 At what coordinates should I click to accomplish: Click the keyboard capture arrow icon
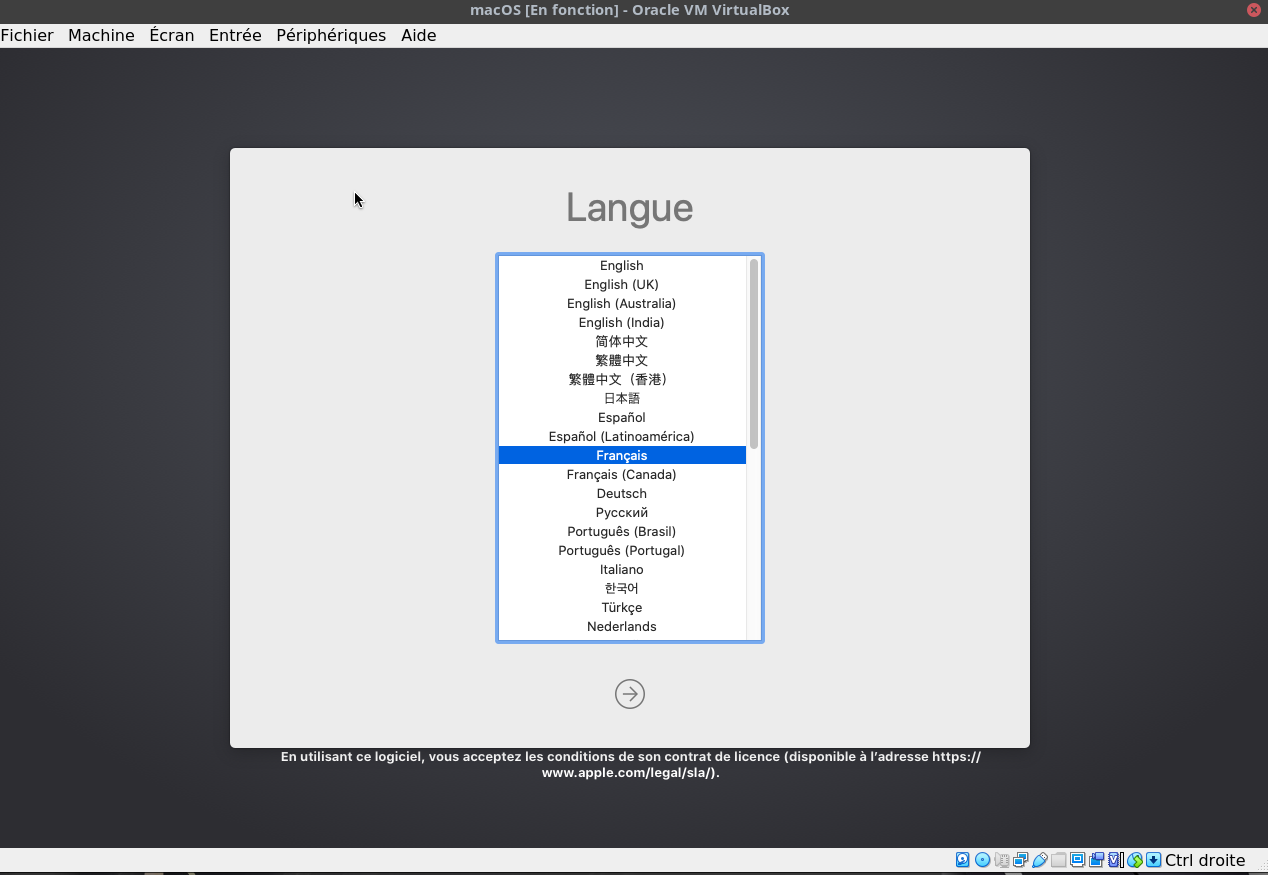tap(1153, 860)
